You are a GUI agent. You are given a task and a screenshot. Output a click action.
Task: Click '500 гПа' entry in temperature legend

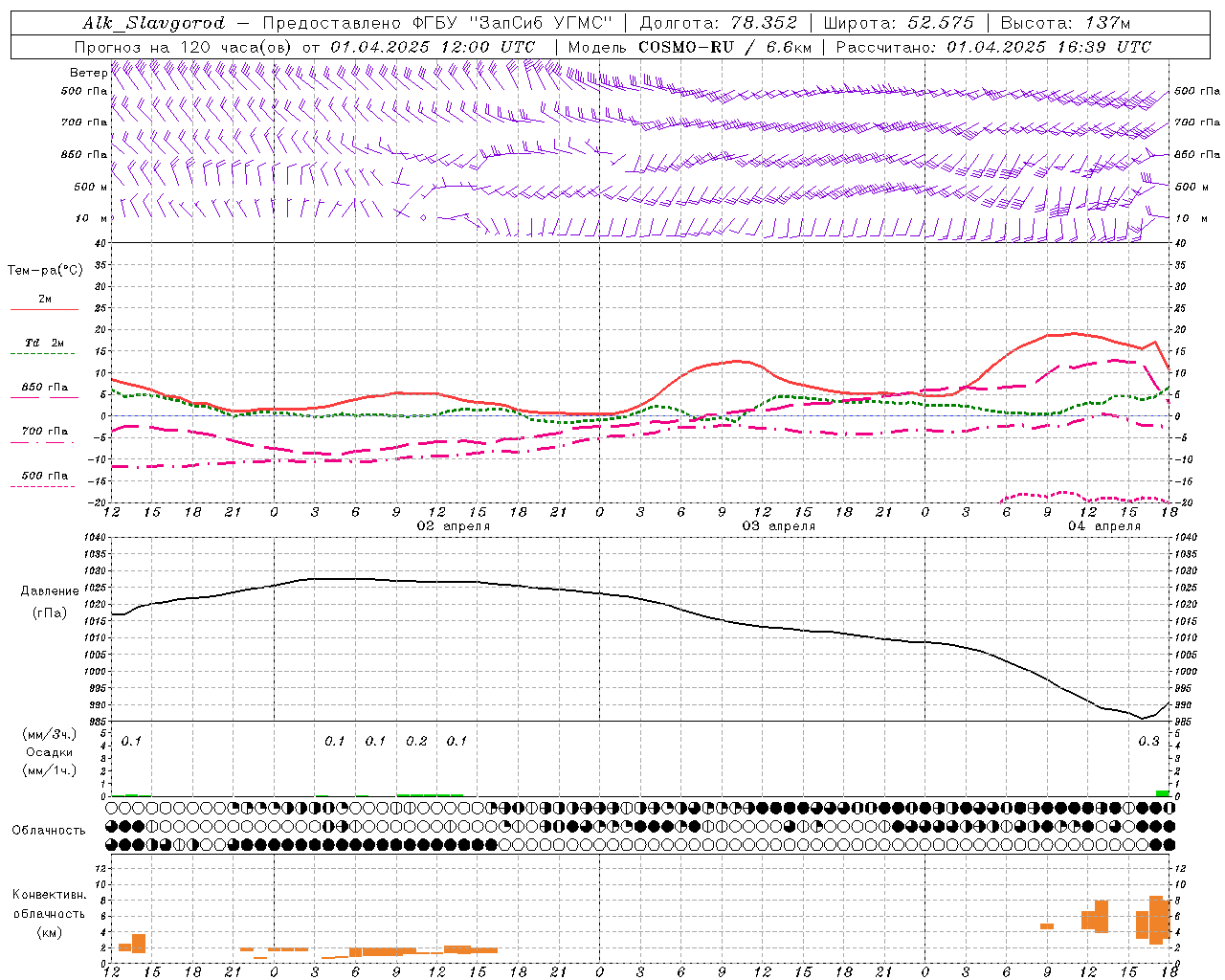pyautogui.click(x=44, y=476)
